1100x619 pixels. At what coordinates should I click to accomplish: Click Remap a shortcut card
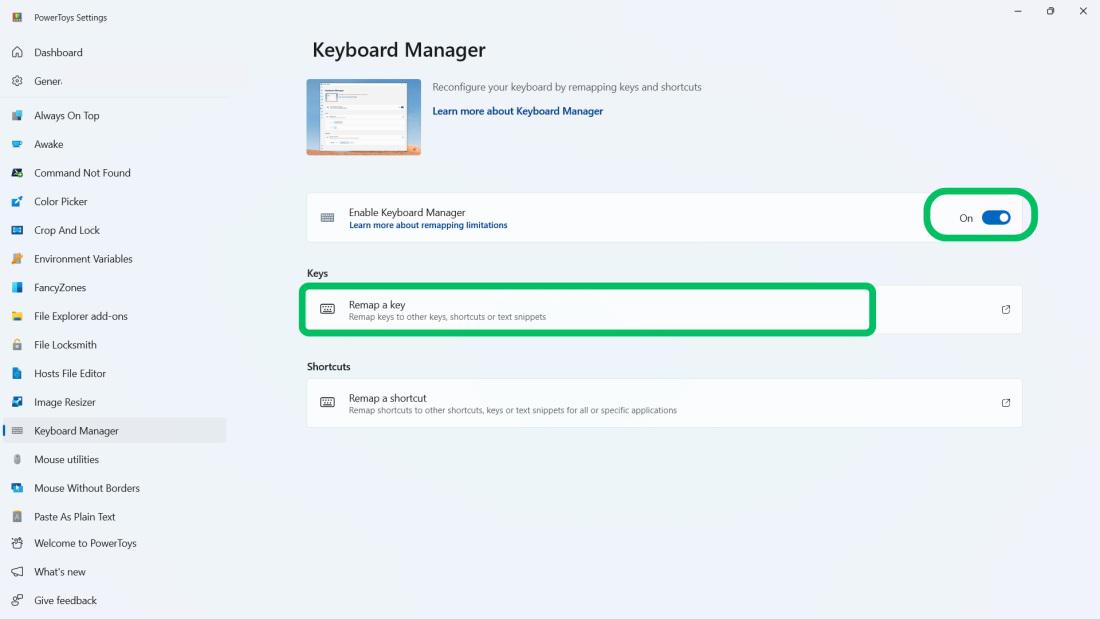pos(664,403)
